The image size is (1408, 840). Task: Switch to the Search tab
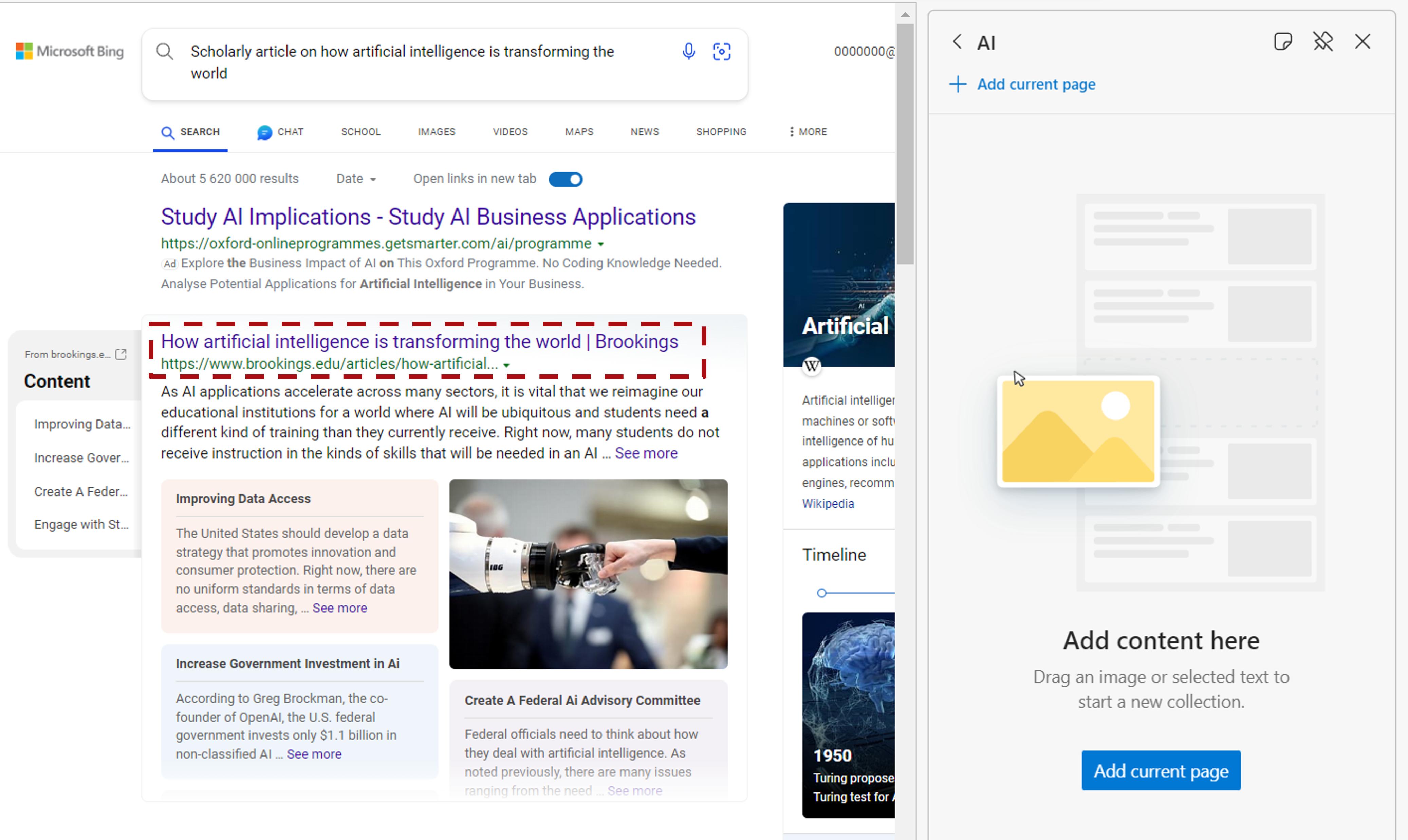pyautogui.click(x=190, y=132)
